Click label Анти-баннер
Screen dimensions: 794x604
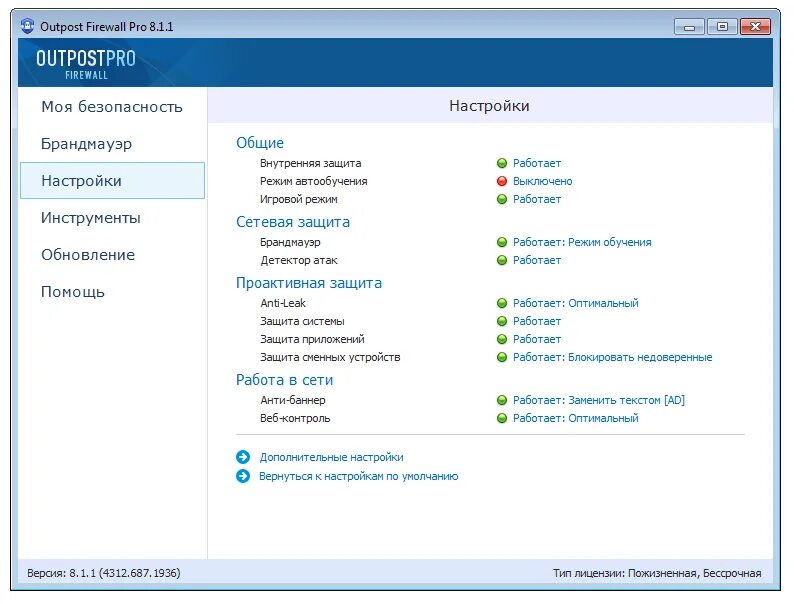(x=293, y=400)
